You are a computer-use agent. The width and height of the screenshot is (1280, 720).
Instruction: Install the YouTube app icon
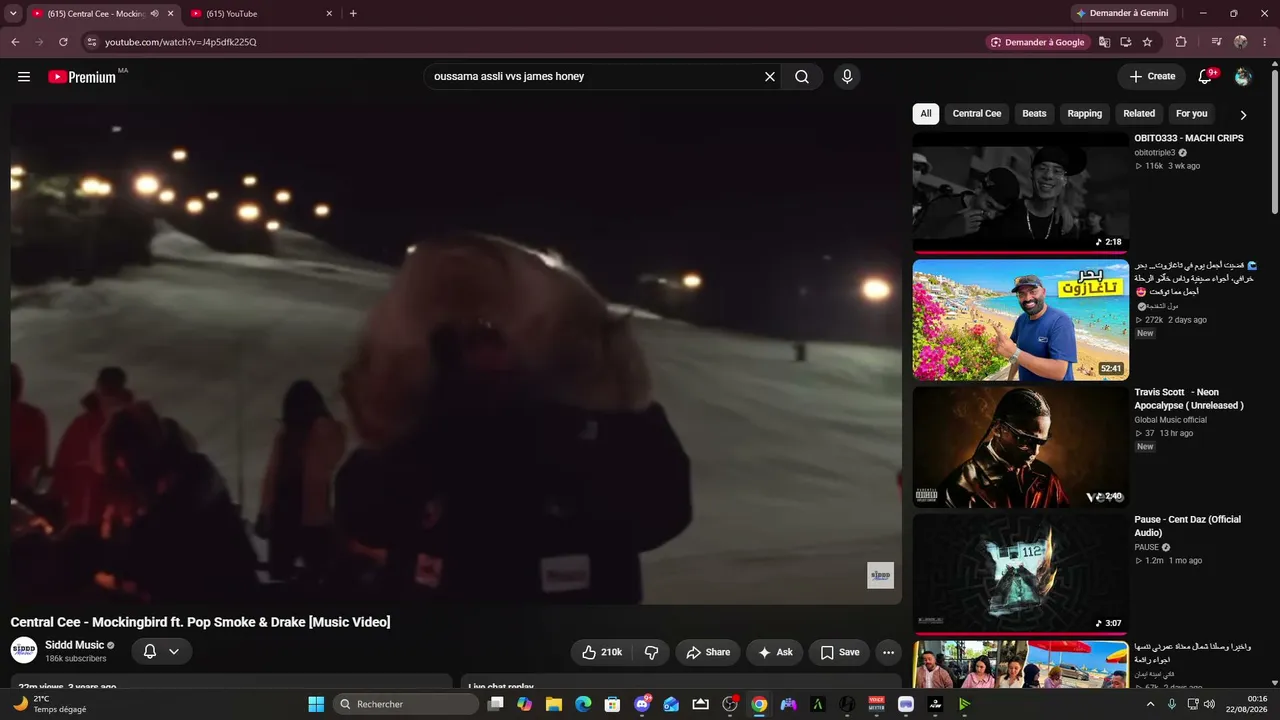click(x=1125, y=42)
